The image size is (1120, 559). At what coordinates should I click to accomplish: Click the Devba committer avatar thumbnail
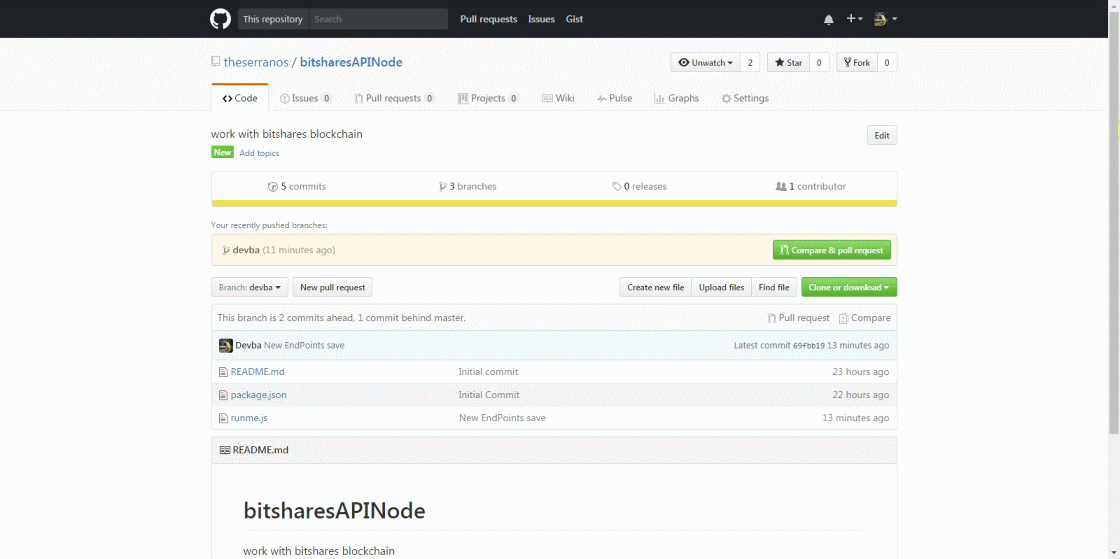pos(226,346)
